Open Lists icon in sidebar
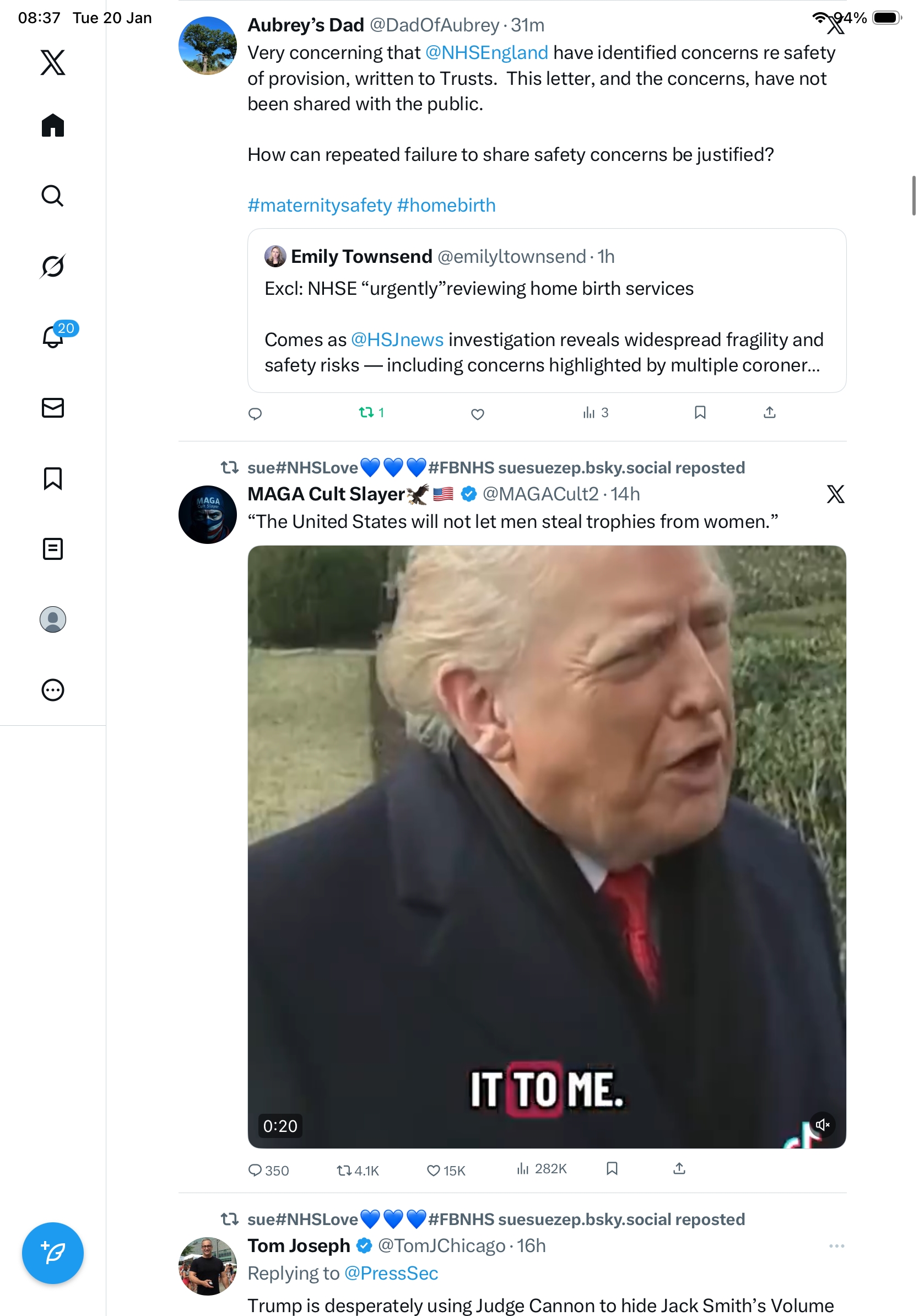 click(53, 548)
